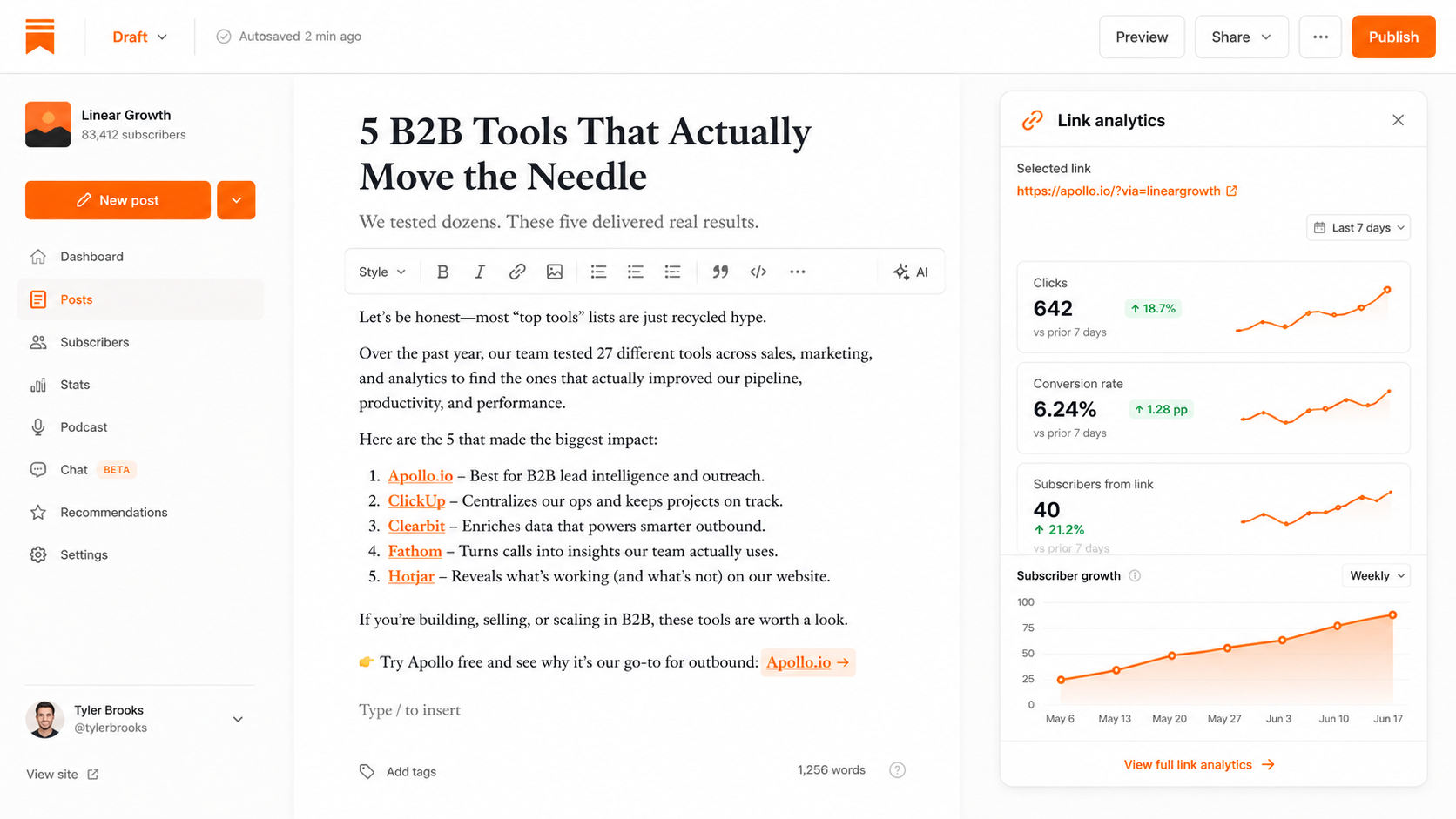Click the Hotjar link

[x=411, y=576]
